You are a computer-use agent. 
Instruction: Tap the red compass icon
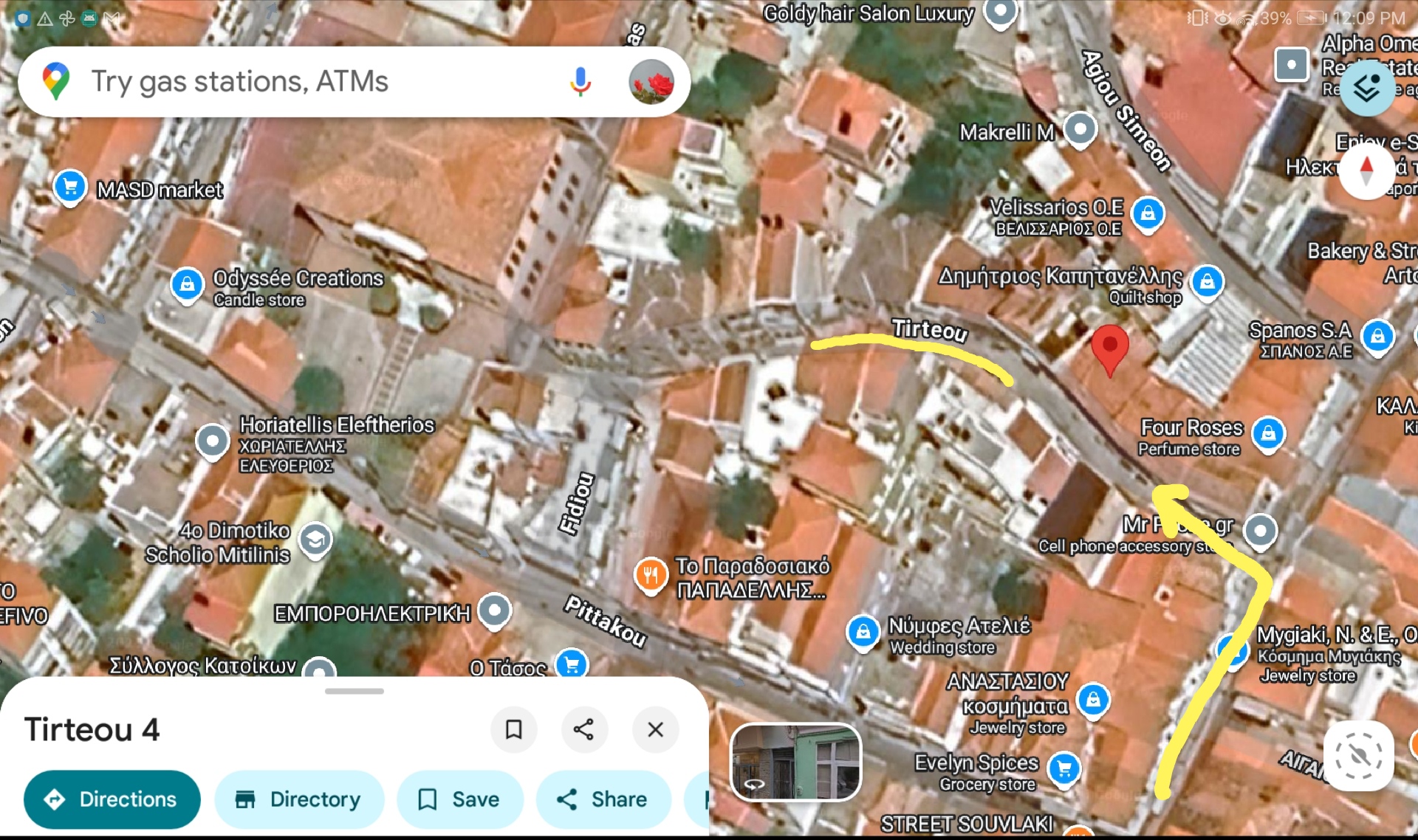1366,171
